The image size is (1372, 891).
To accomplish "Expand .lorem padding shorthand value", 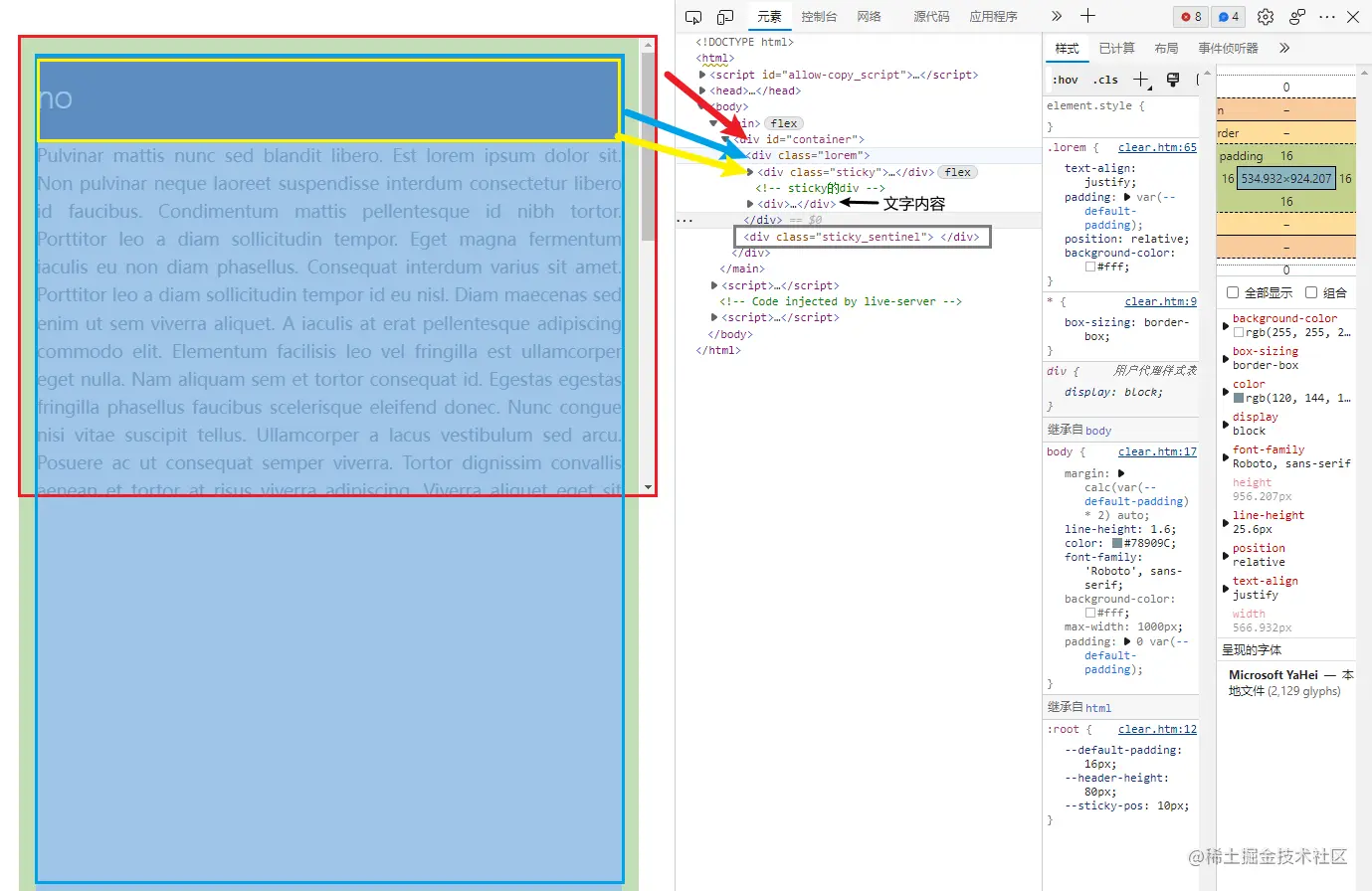I will point(1127,197).
